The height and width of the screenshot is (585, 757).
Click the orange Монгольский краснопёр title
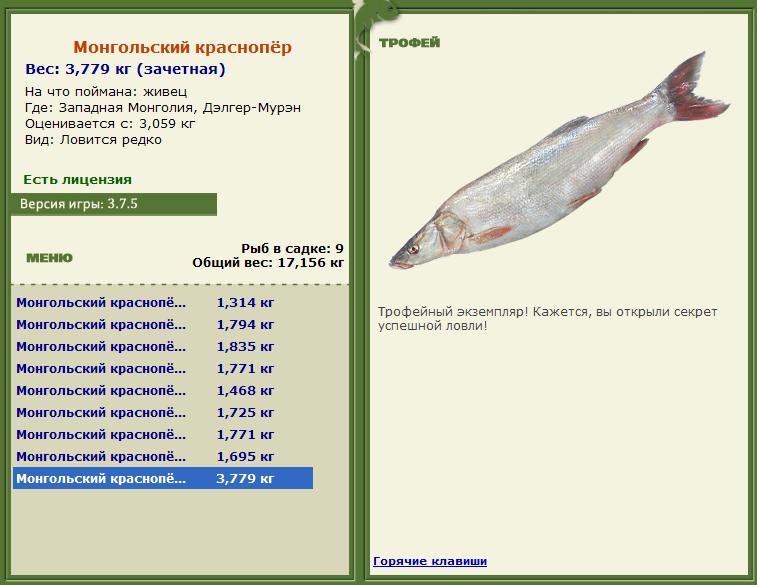pos(182,47)
